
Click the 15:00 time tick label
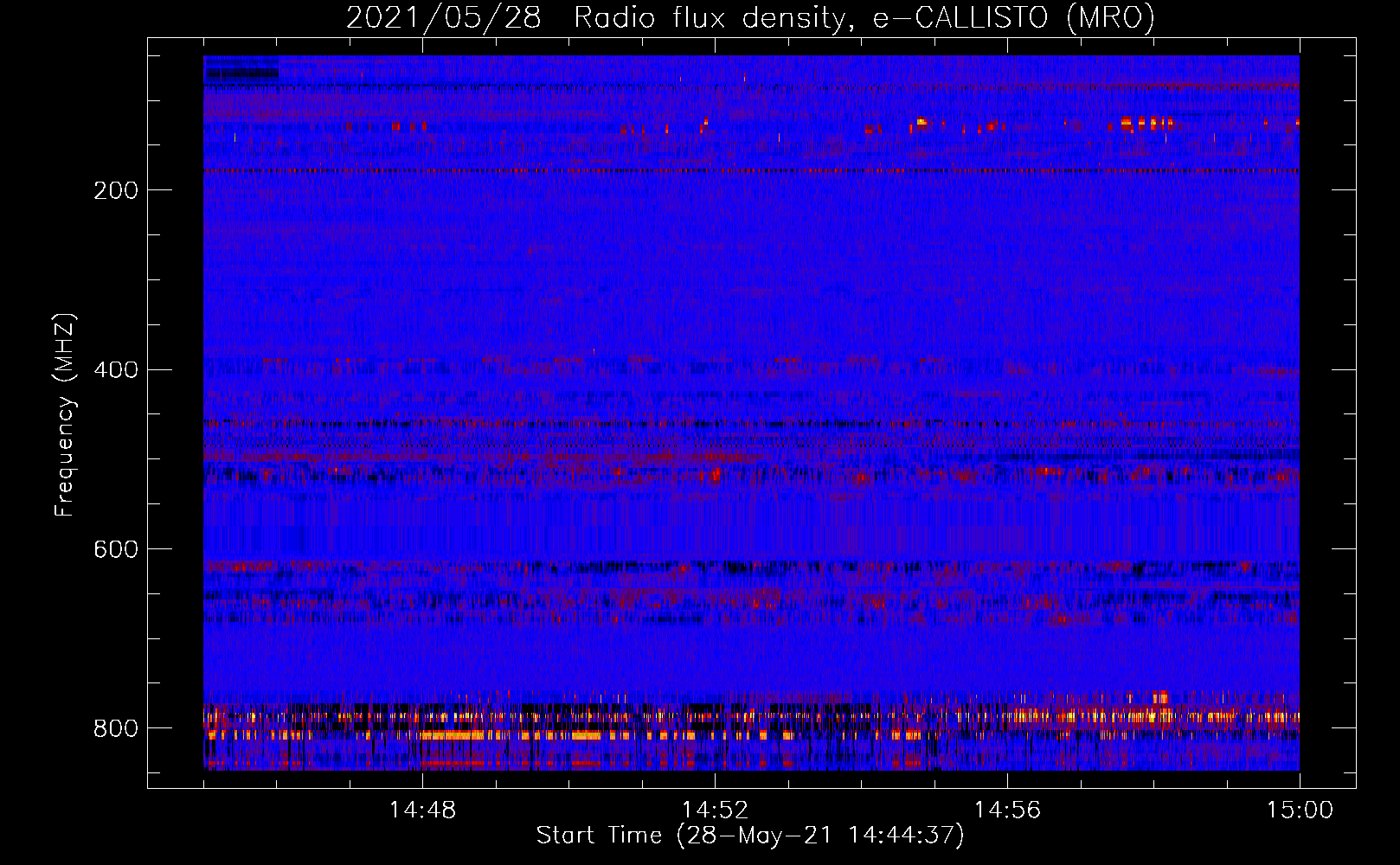[x=1300, y=811]
